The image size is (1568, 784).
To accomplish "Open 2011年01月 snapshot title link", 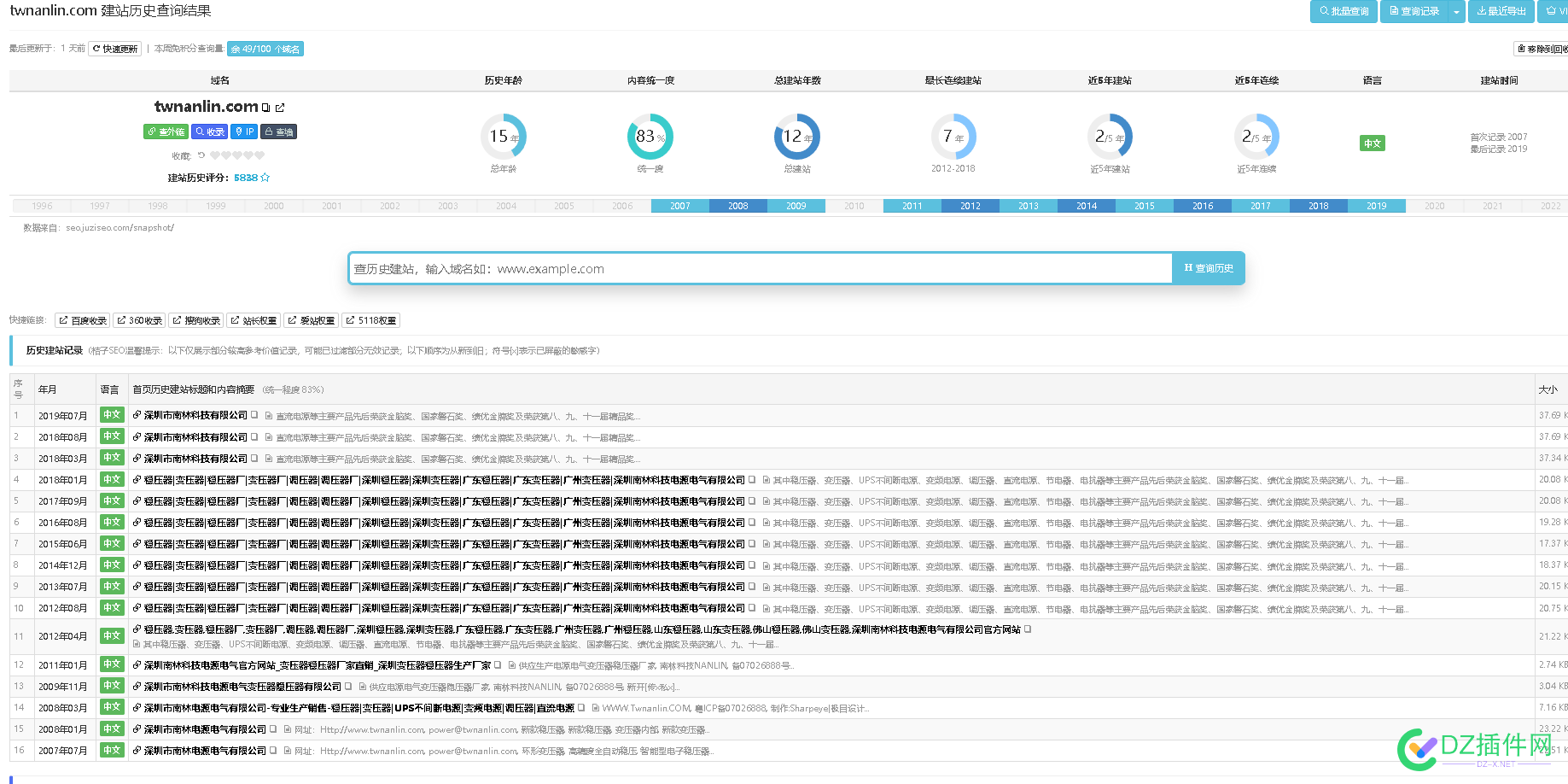I will 318,664.
